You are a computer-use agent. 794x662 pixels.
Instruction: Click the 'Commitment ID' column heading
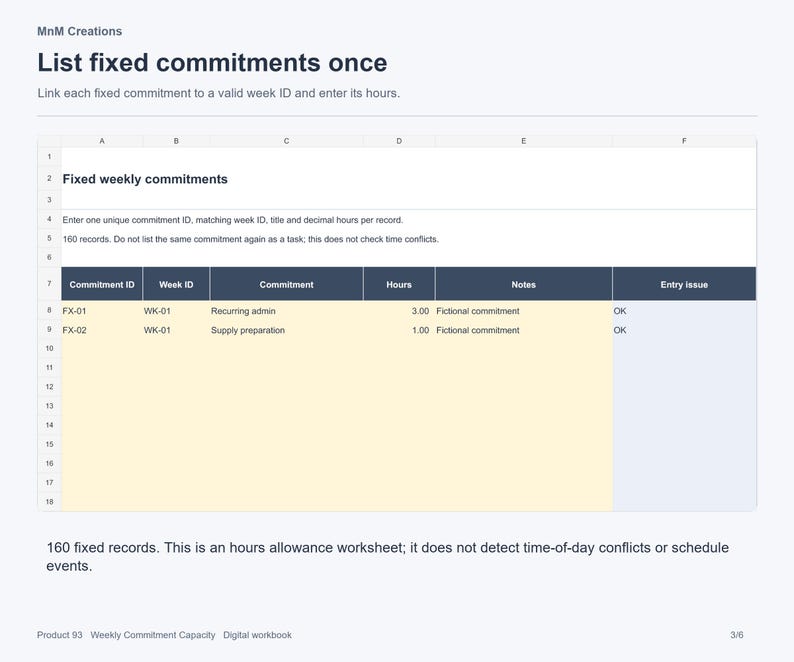tap(102, 284)
